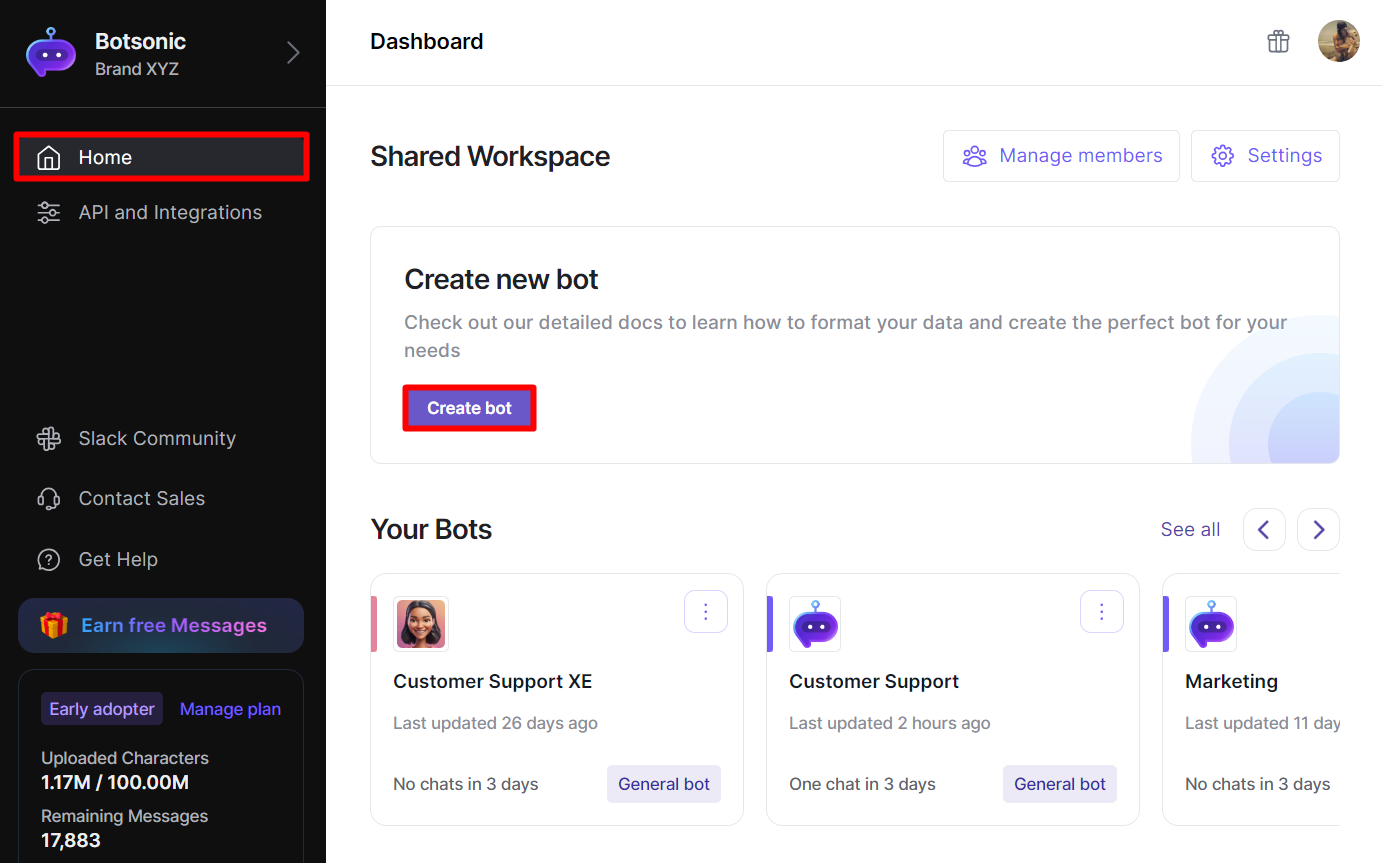Screen dimensions: 1382x863
Task: Click 'Last updated 26 days ago' text
Action: click(495, 723)
